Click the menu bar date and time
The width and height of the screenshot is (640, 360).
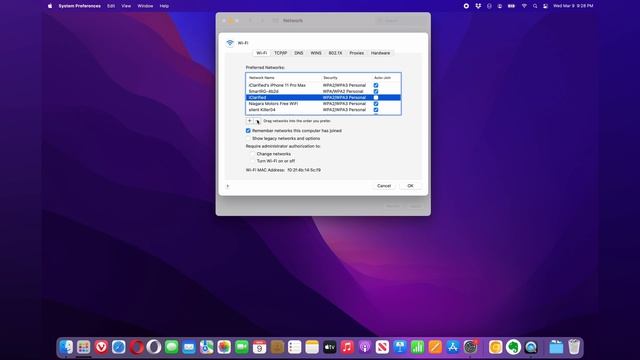(x=573, y=6)
